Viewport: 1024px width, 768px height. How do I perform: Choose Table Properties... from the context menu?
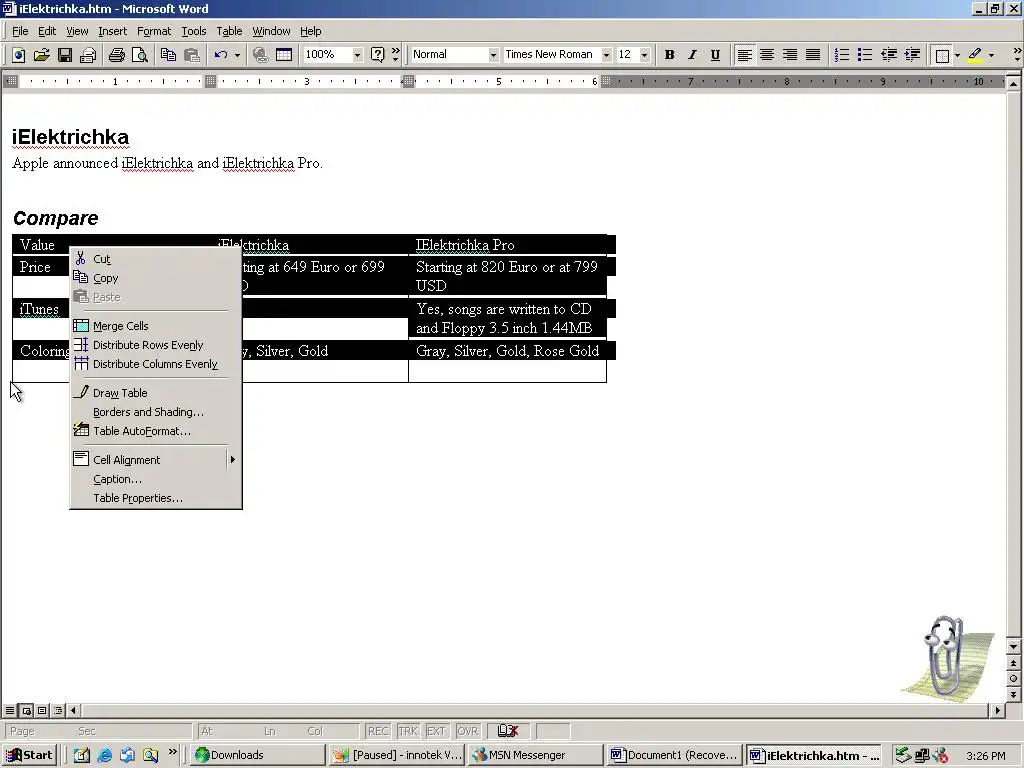(x=155, y=498)
